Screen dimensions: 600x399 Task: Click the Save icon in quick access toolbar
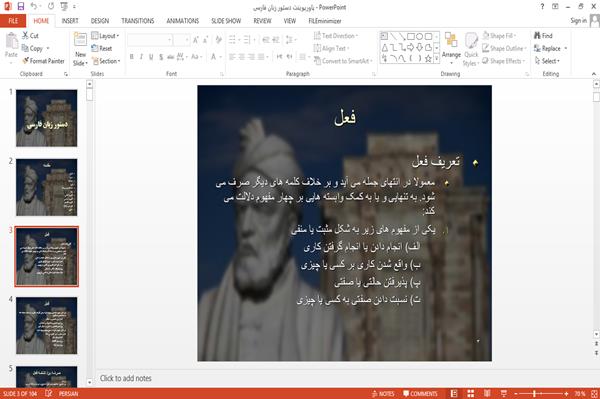point(21,6)
